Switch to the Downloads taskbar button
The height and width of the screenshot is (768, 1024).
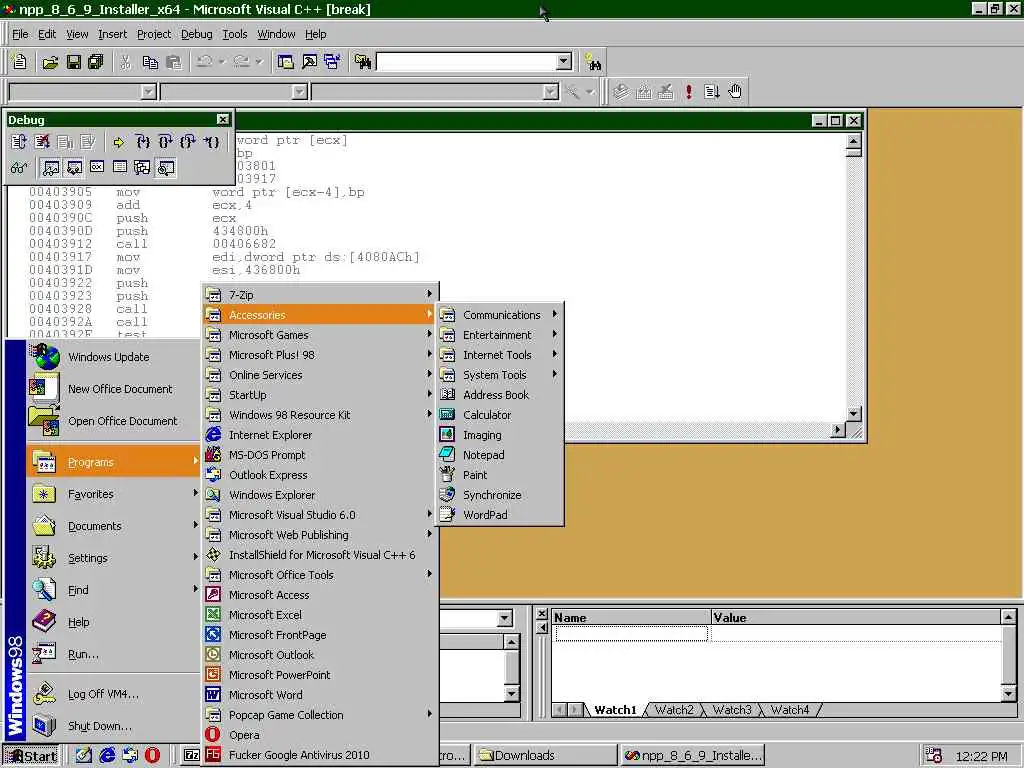545,756
